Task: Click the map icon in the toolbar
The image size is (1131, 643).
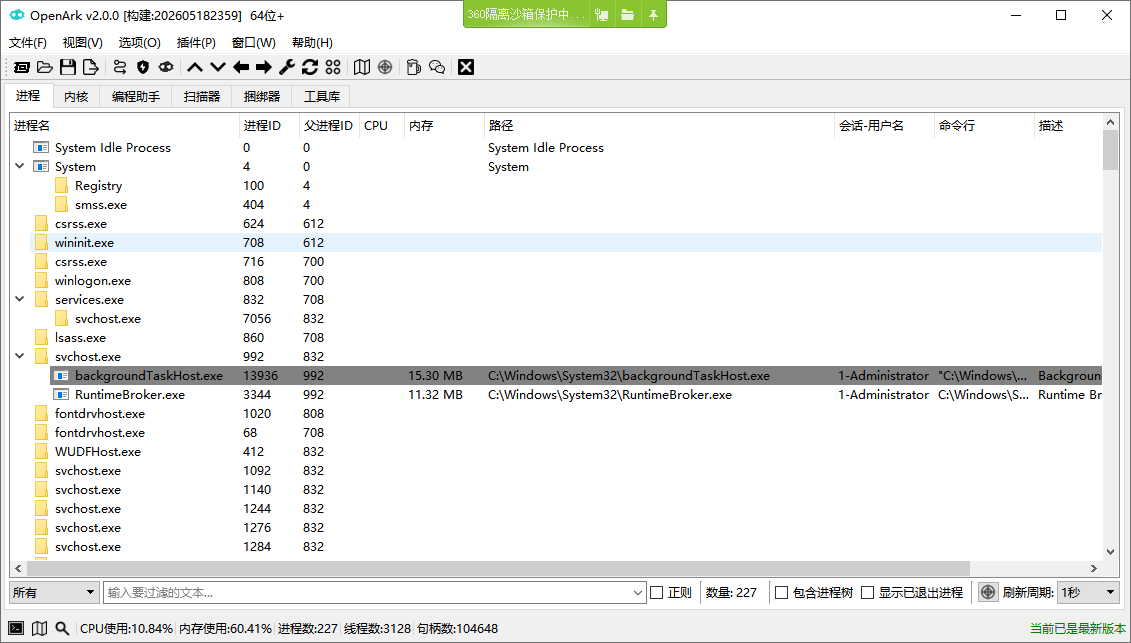Action: point(362,67)
